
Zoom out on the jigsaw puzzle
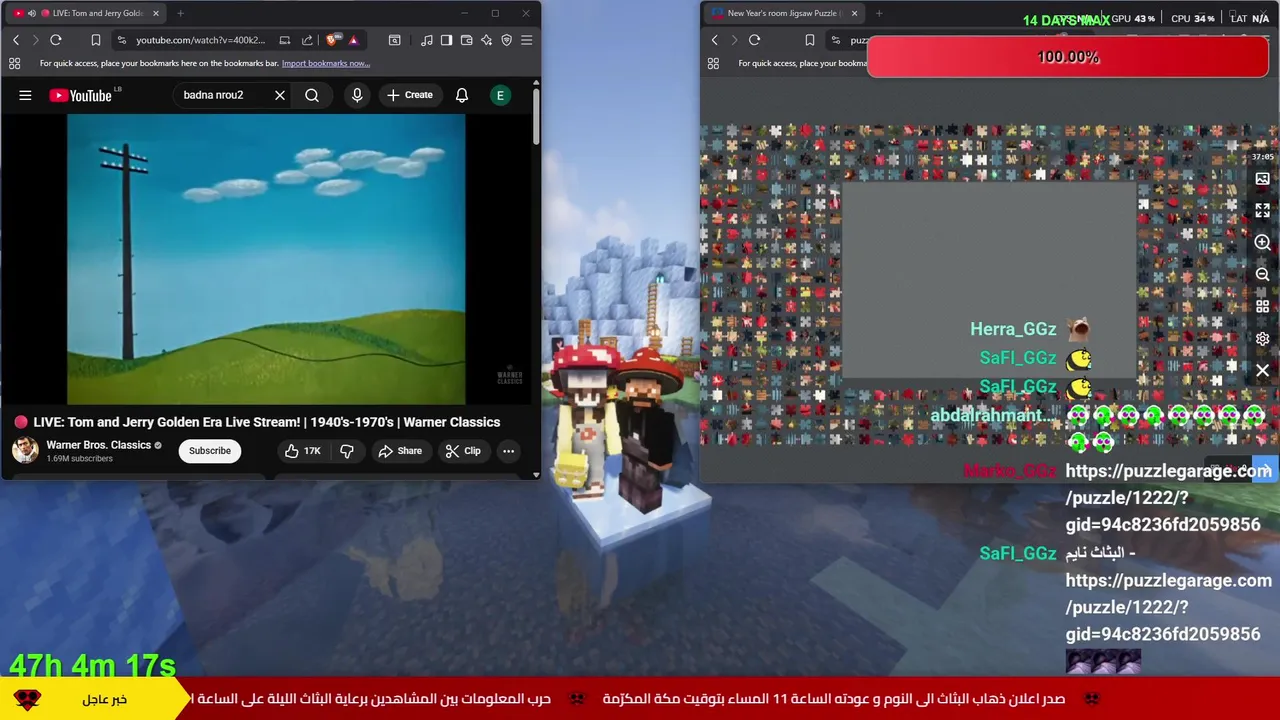click(x=1262, y=275)
